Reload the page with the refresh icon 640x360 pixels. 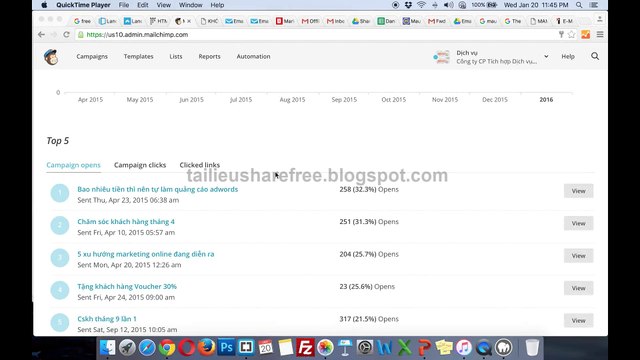point(66,35)
